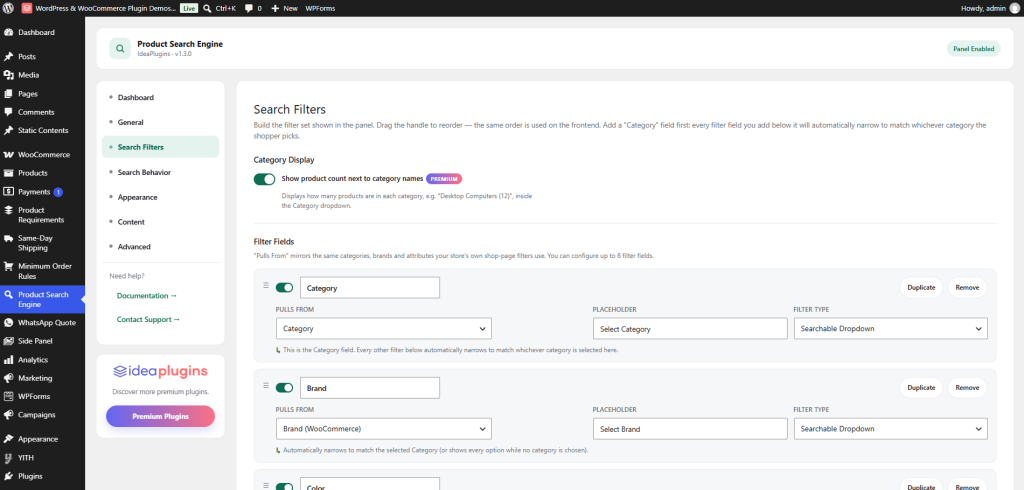Open Pulls From dropdown showing Brand (WooCommerce)
Image resolution: width=1024 pixels, height=490 pixels.
(384, 429)
